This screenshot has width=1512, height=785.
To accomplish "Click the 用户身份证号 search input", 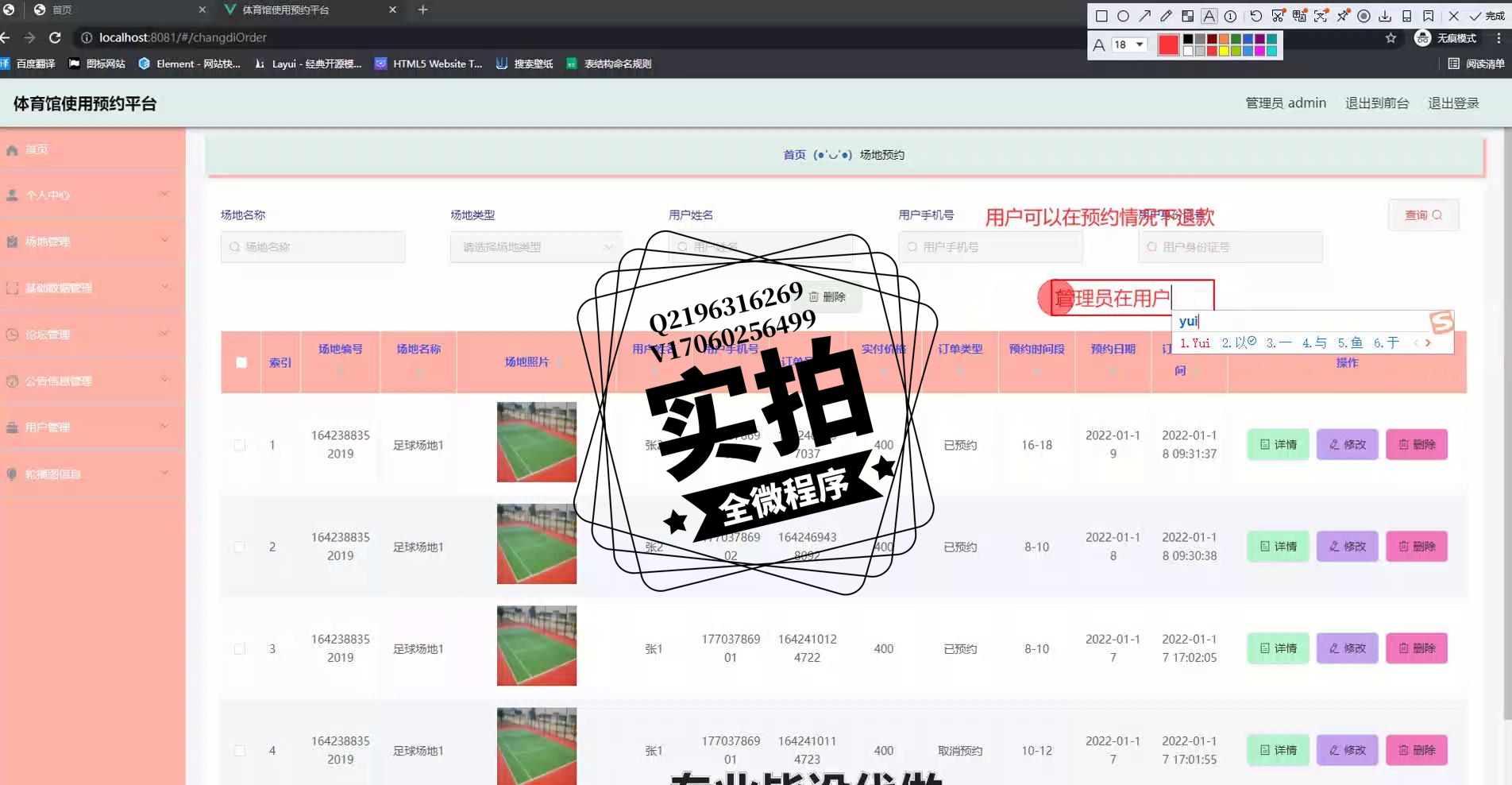I will coord(1230,247).
